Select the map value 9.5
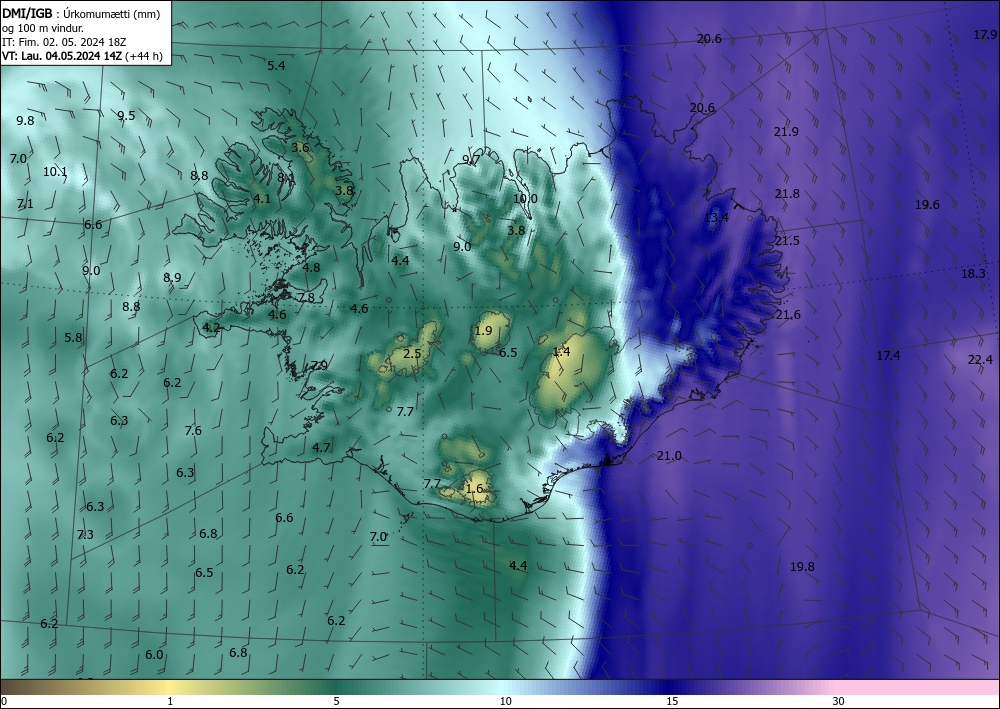The width and height of the screenshot is (1000, 709). coord(126,115)
